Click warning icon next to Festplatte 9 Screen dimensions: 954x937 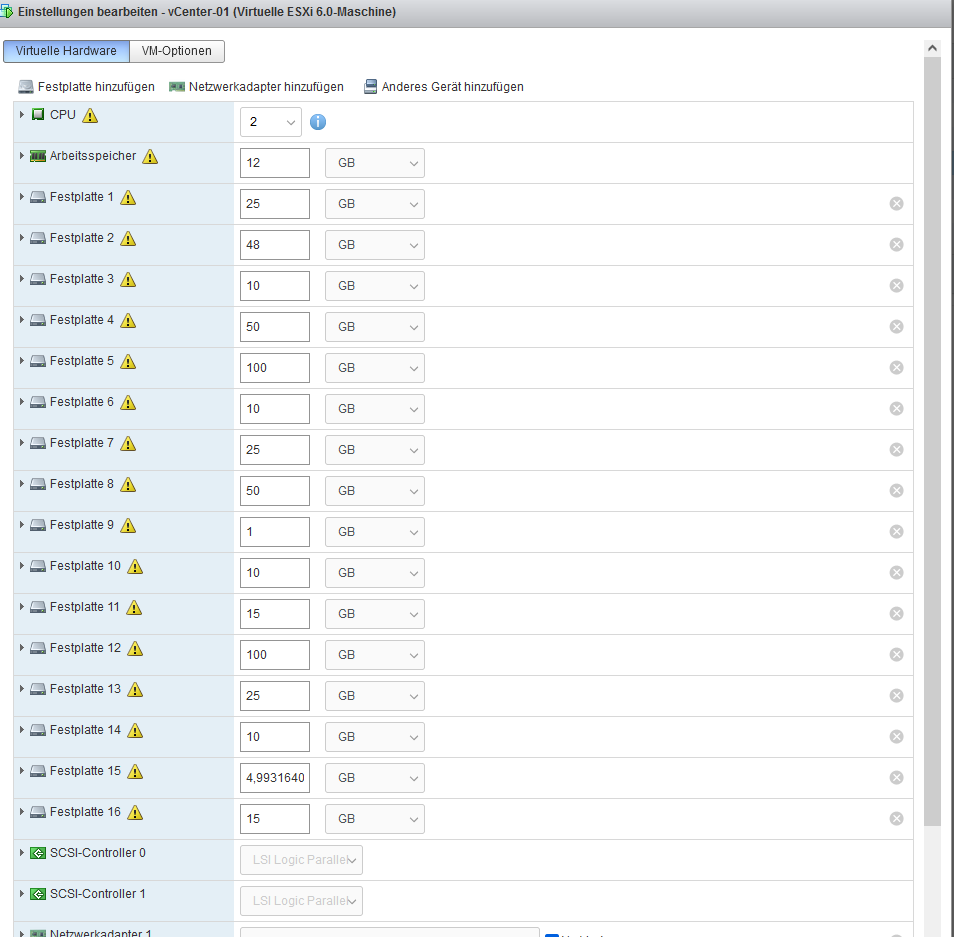[128, 526]
